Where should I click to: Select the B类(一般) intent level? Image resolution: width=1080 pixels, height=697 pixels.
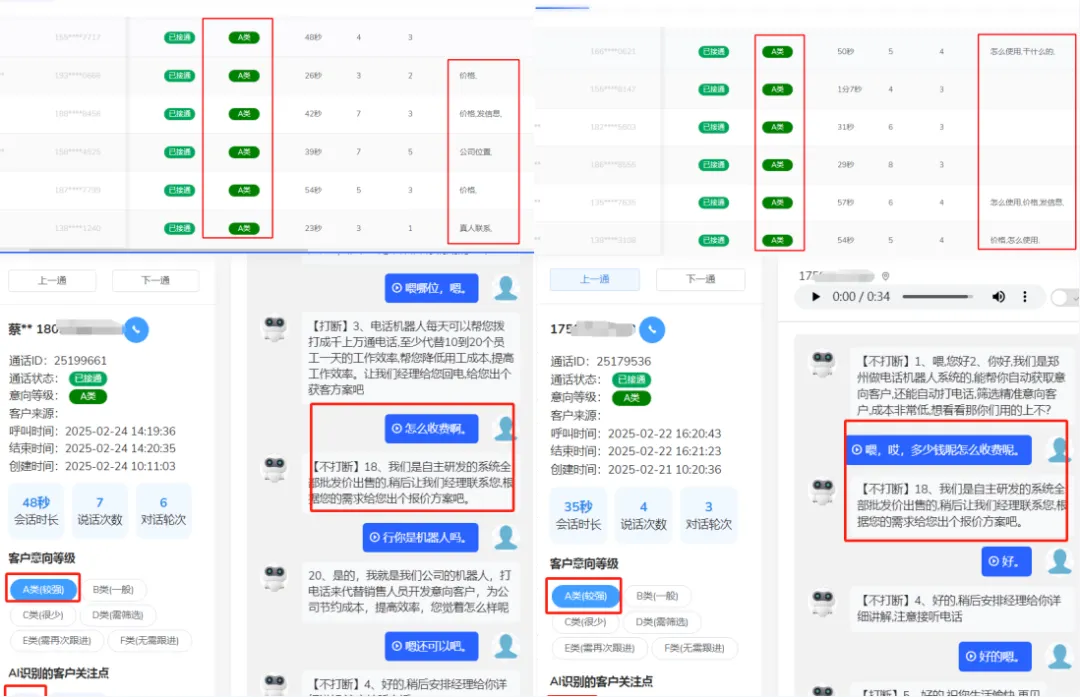click(113, 589)
